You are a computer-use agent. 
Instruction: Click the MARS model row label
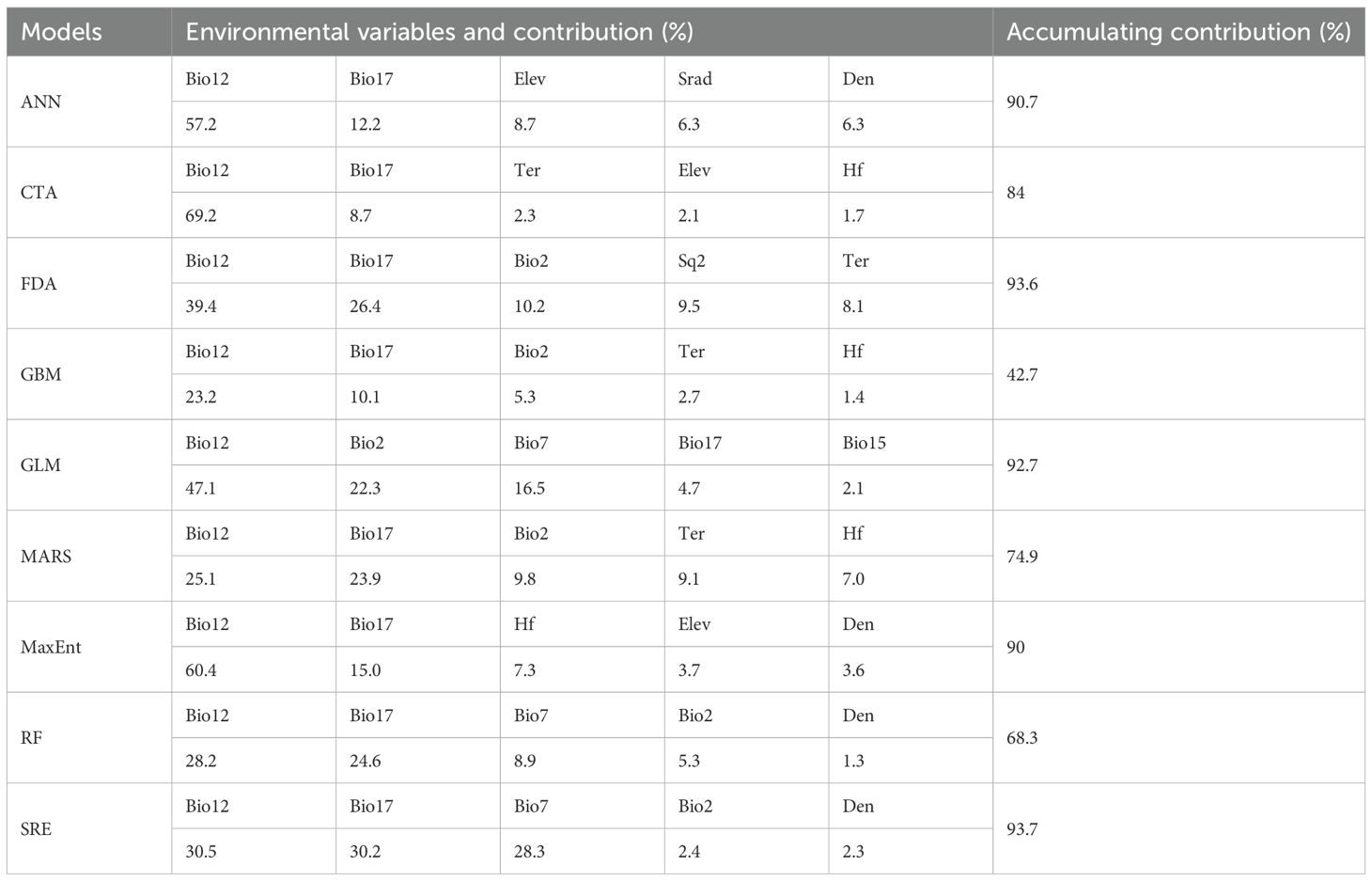tap(46, 556)
